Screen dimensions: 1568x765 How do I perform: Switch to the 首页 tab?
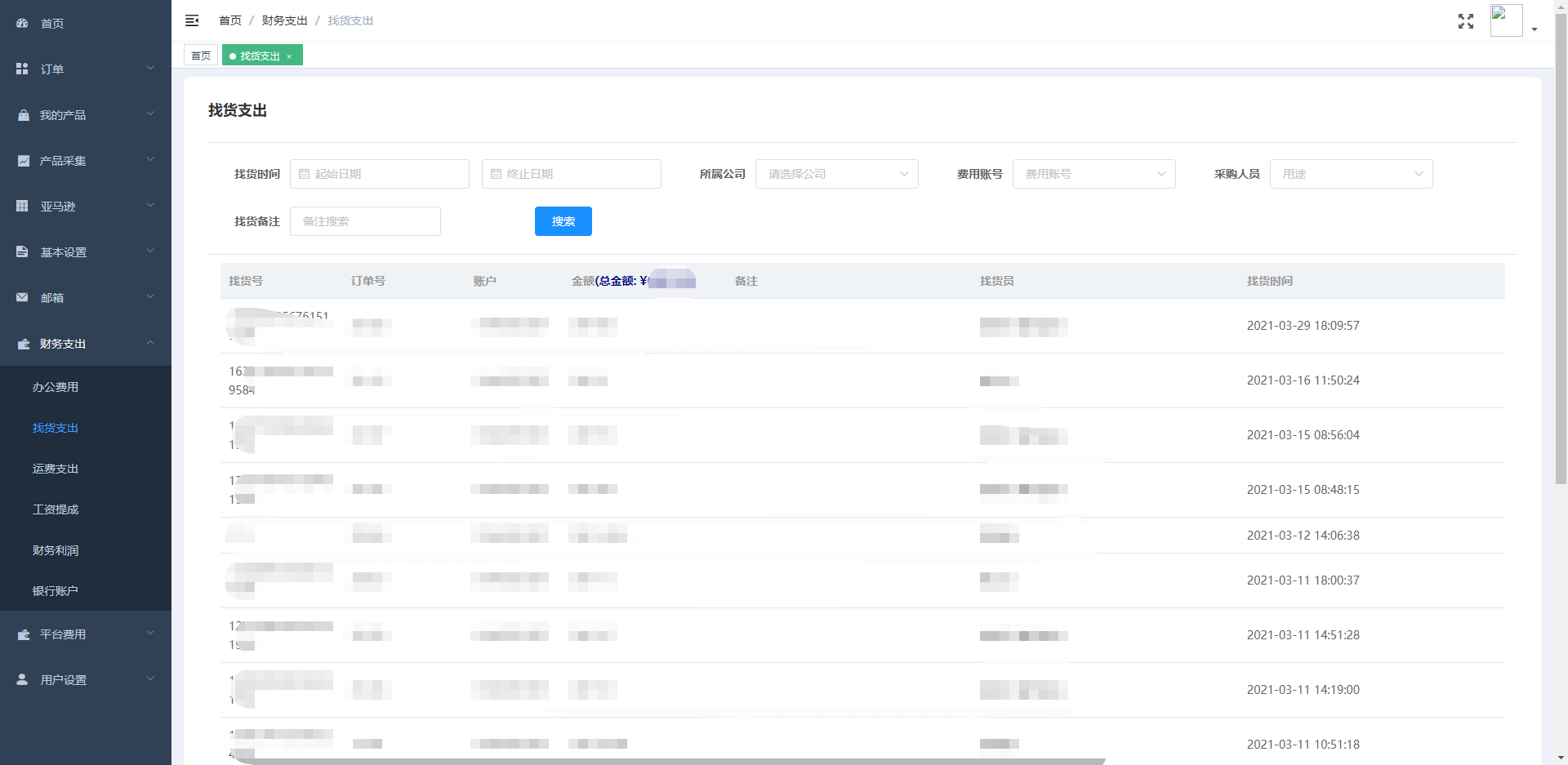coord(201,56)
